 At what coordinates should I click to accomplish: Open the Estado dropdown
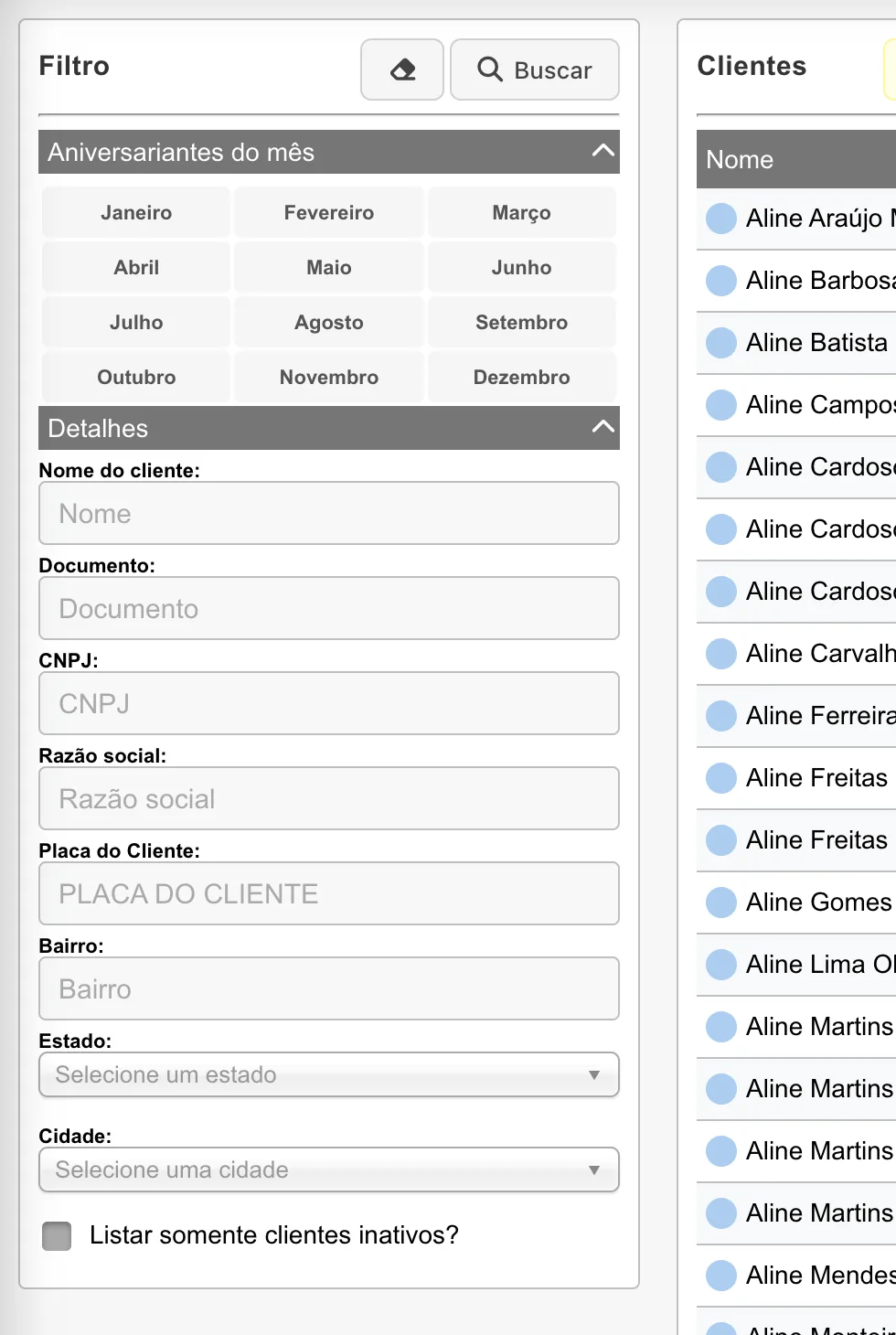tap(329, 1074)
